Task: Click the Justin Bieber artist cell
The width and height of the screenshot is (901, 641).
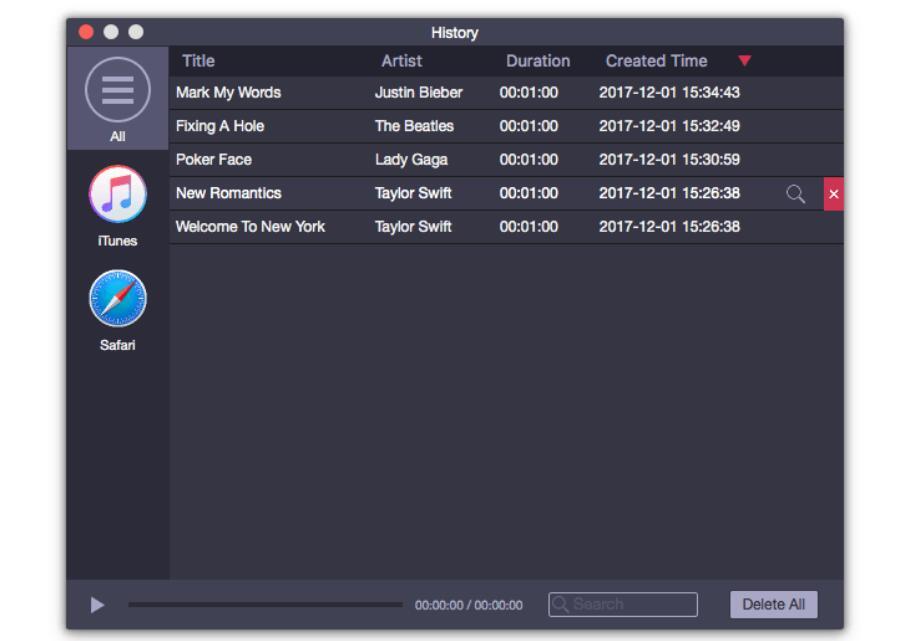Action: coord(418,92)
